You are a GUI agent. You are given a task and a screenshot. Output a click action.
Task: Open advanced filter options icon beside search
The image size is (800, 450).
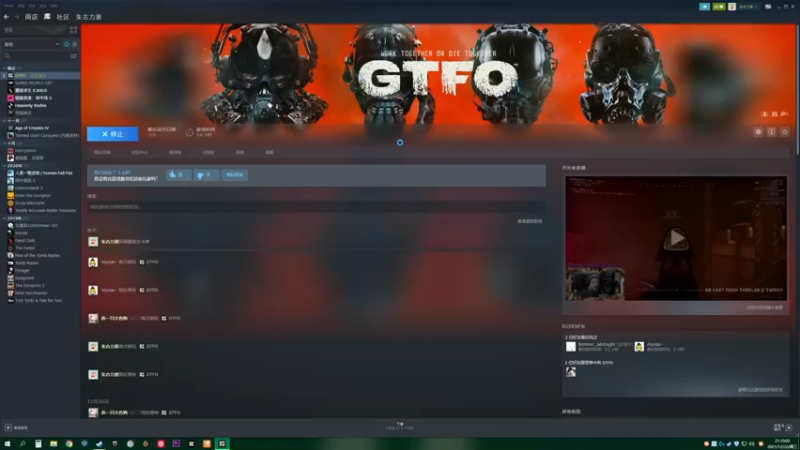[x=73, y=56]
